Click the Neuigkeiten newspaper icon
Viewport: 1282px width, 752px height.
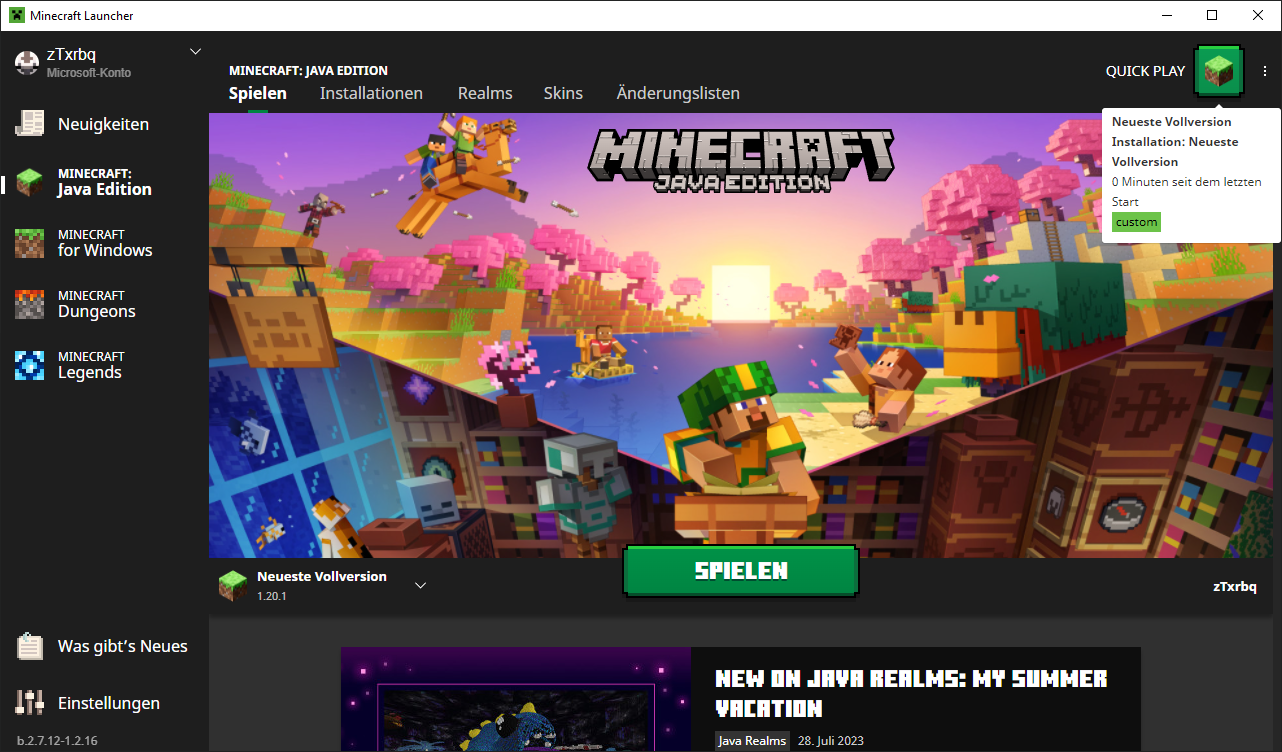click(30, 124)
